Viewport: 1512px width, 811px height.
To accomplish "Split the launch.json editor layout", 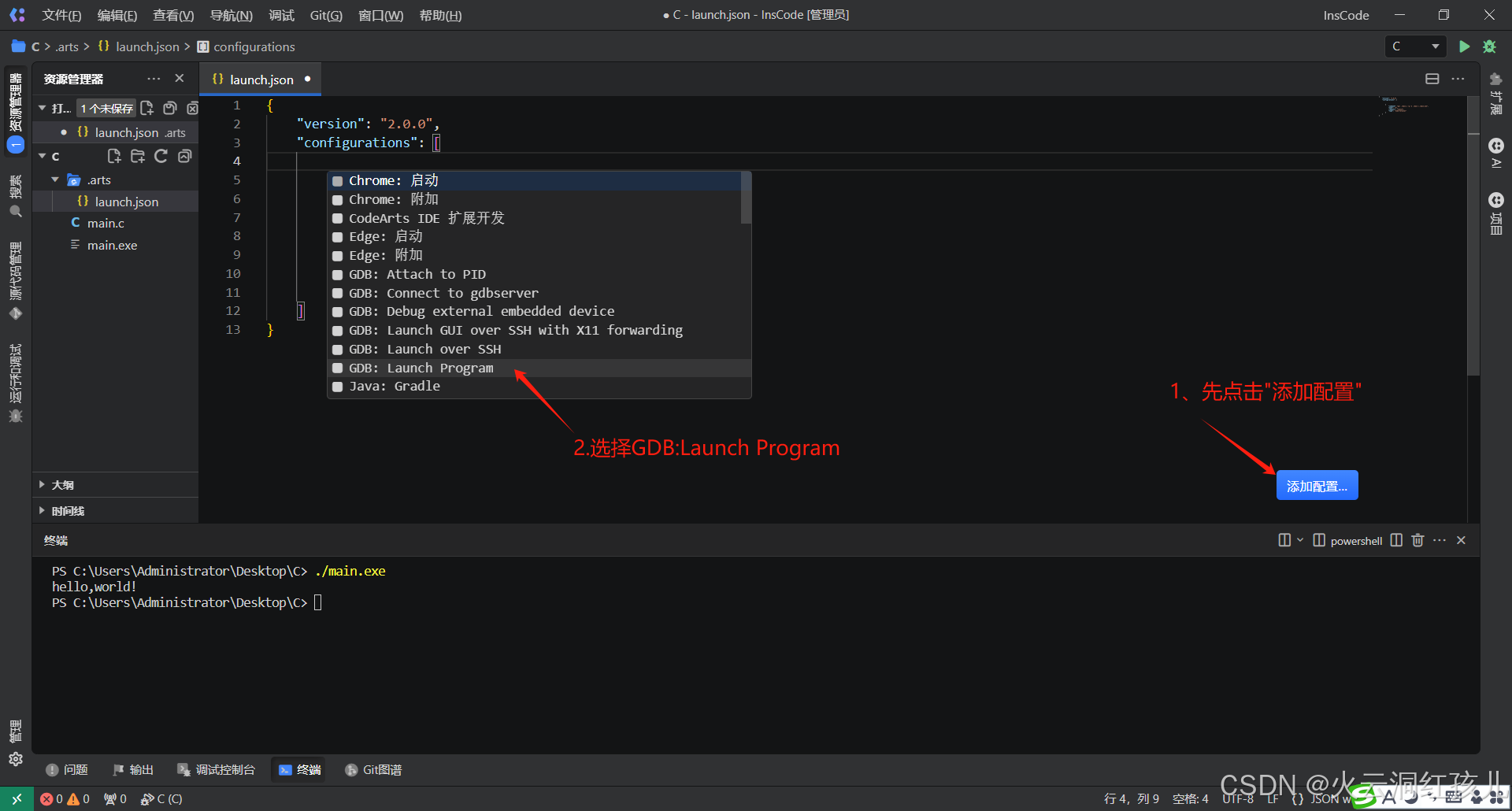I will 1432,79.
